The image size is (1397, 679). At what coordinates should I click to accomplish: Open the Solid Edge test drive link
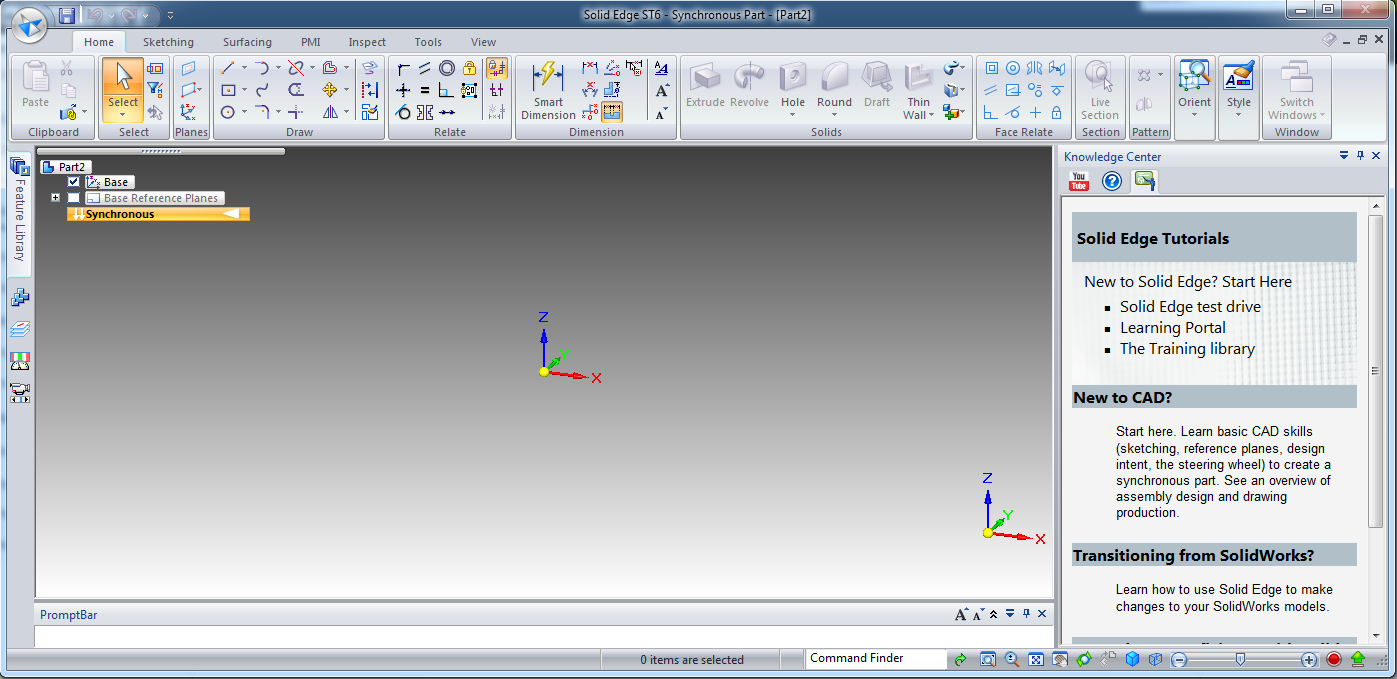pos(1190,307)
